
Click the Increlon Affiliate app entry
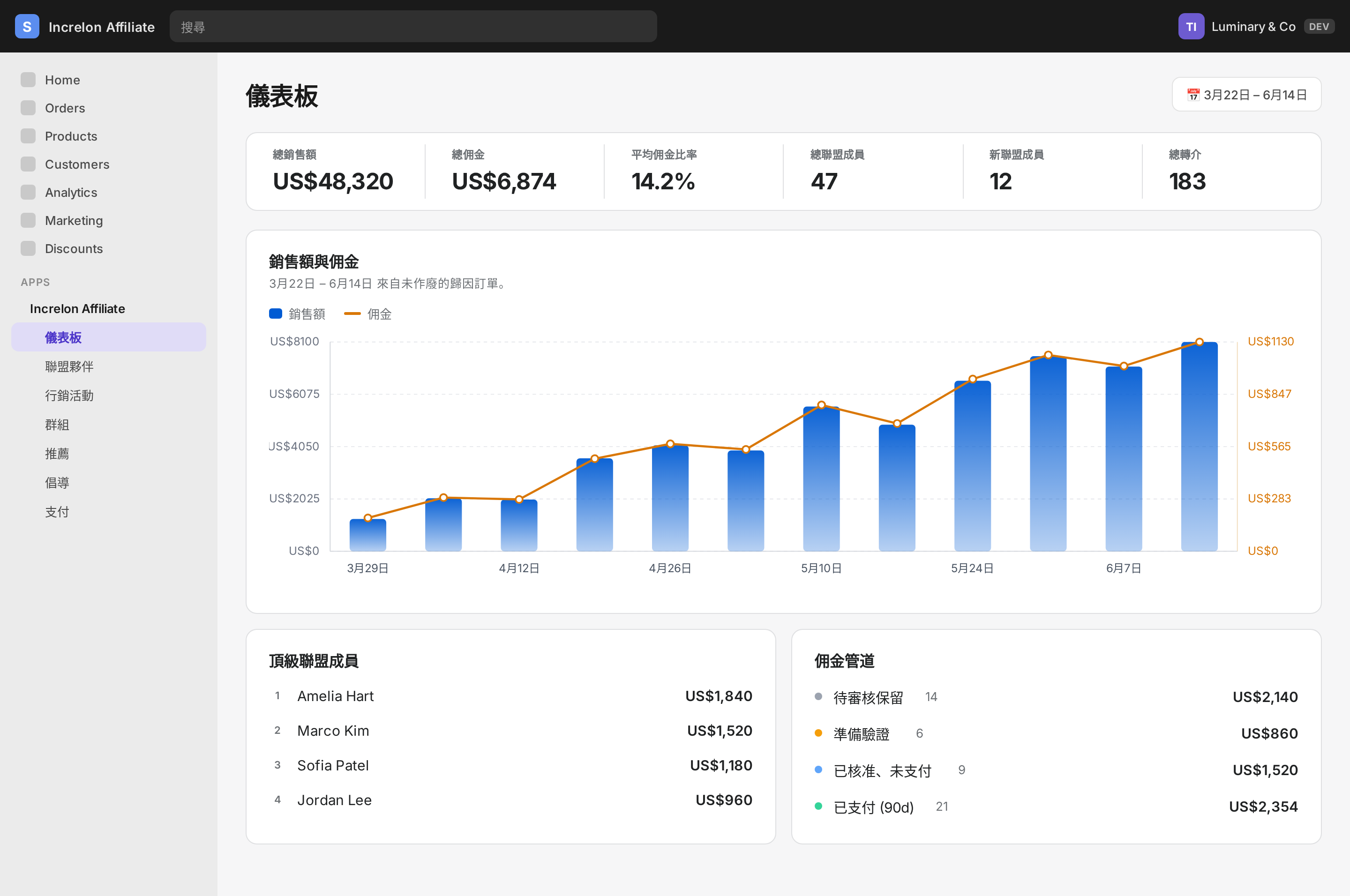77,308
